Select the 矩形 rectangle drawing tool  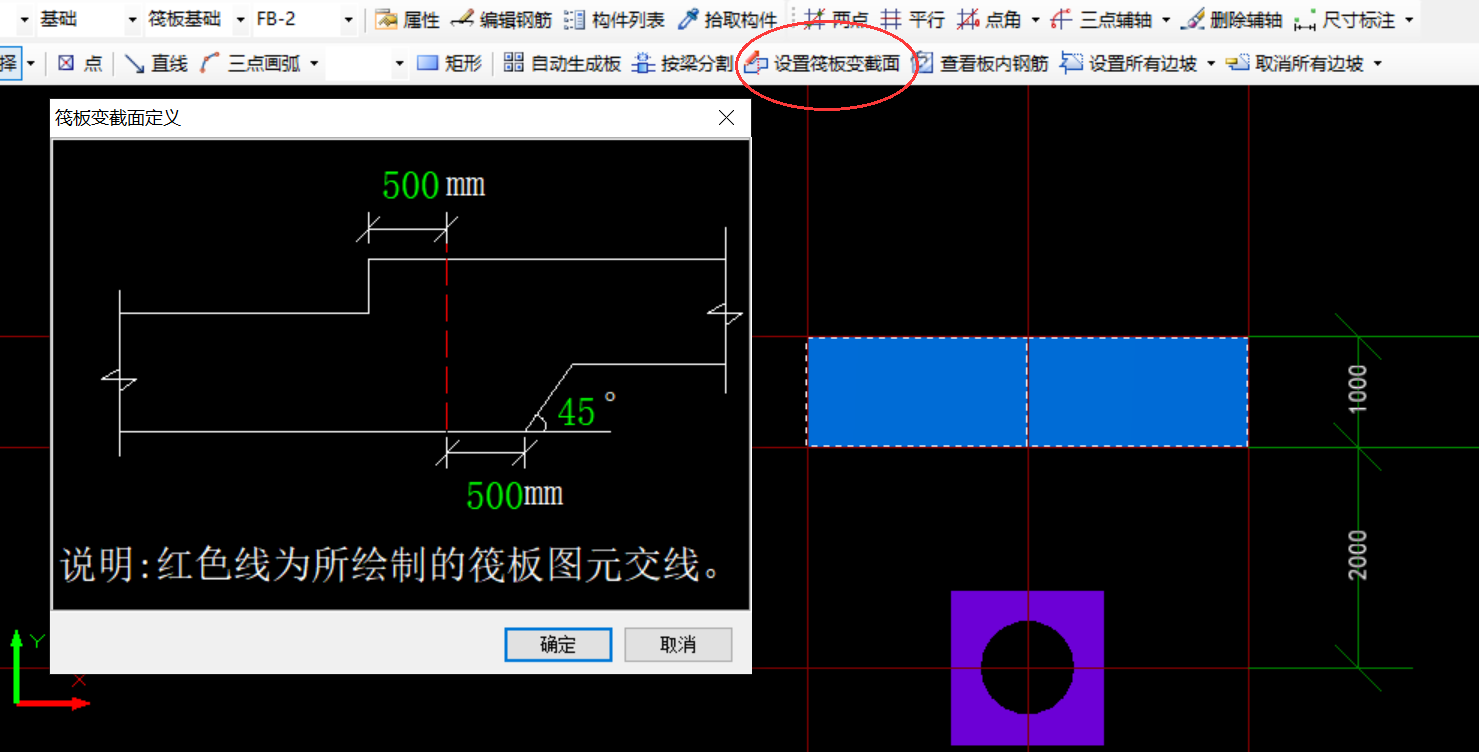[450, 64]
